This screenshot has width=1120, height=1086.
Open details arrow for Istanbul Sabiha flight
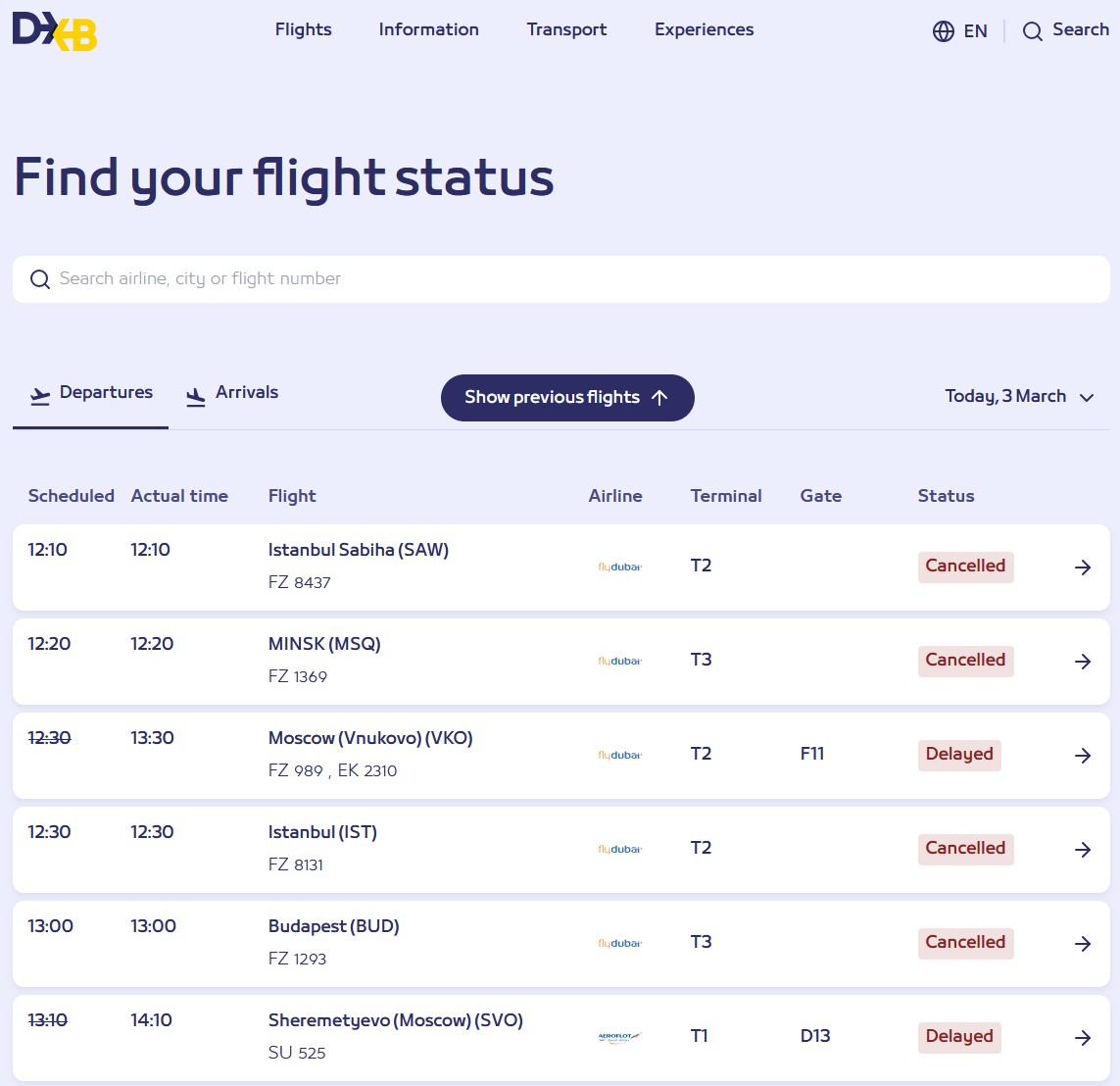1083,568
